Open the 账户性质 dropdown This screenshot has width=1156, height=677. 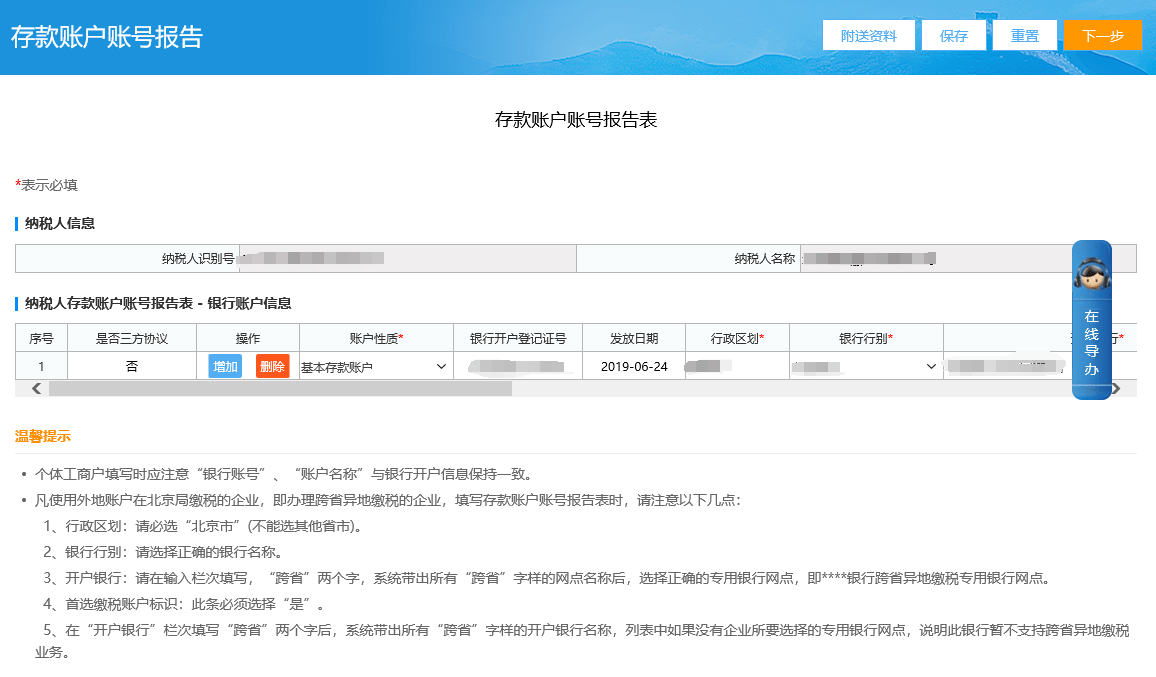(x=375, y=367)
